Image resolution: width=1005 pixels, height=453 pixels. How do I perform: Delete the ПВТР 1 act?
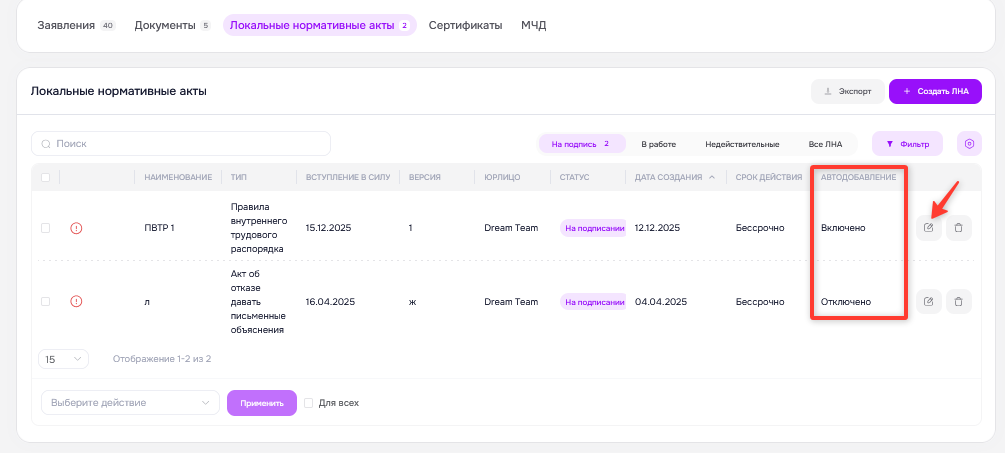pyautogui.click(x=958, y=228)
